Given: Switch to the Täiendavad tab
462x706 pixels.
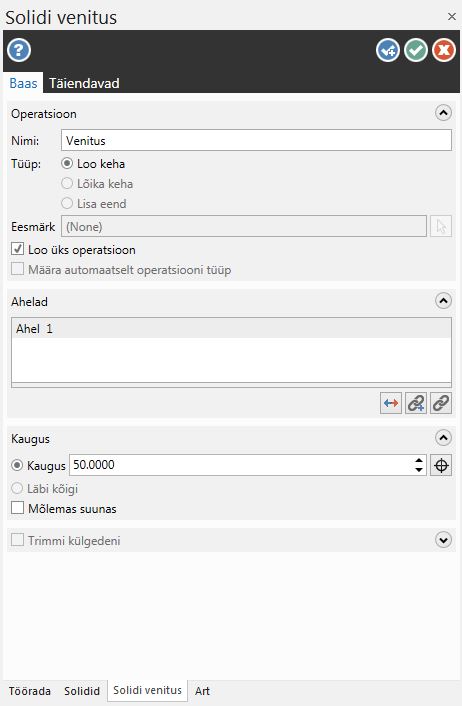Looking at the screenshot, I should pyautogui.click(x=84, y=83).
